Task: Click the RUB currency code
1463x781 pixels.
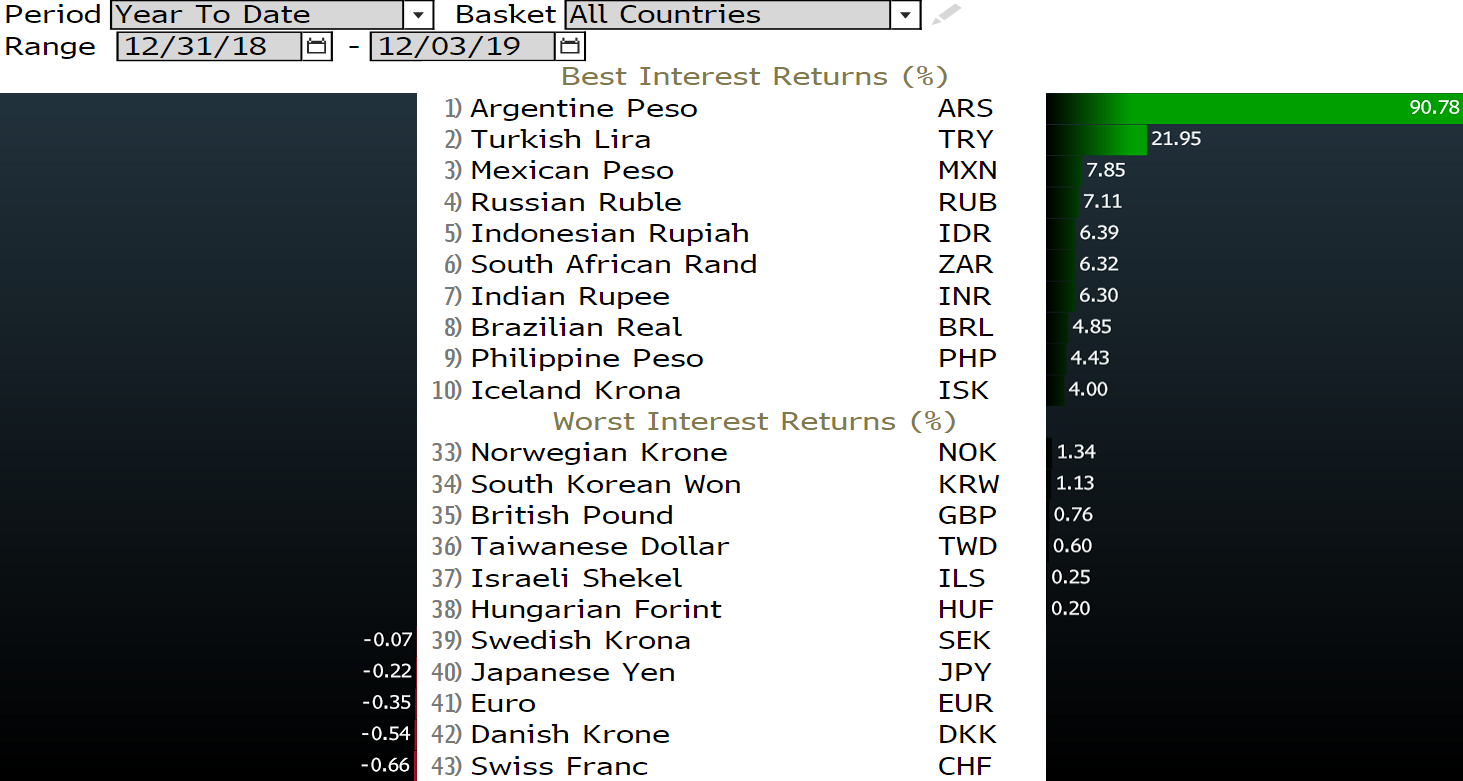Action: point(968,202)
